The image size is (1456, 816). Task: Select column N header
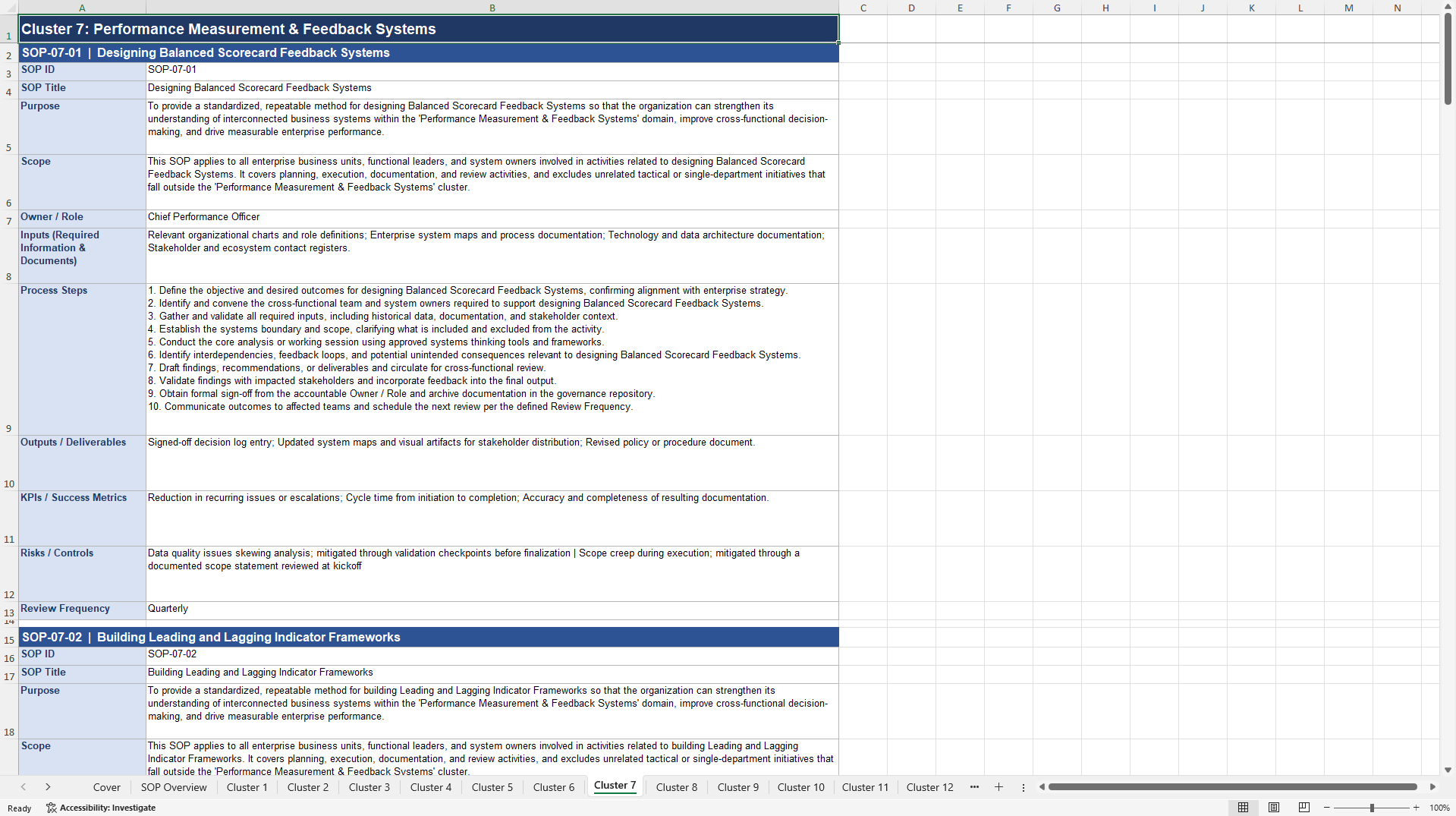(x=1398, y=8)
